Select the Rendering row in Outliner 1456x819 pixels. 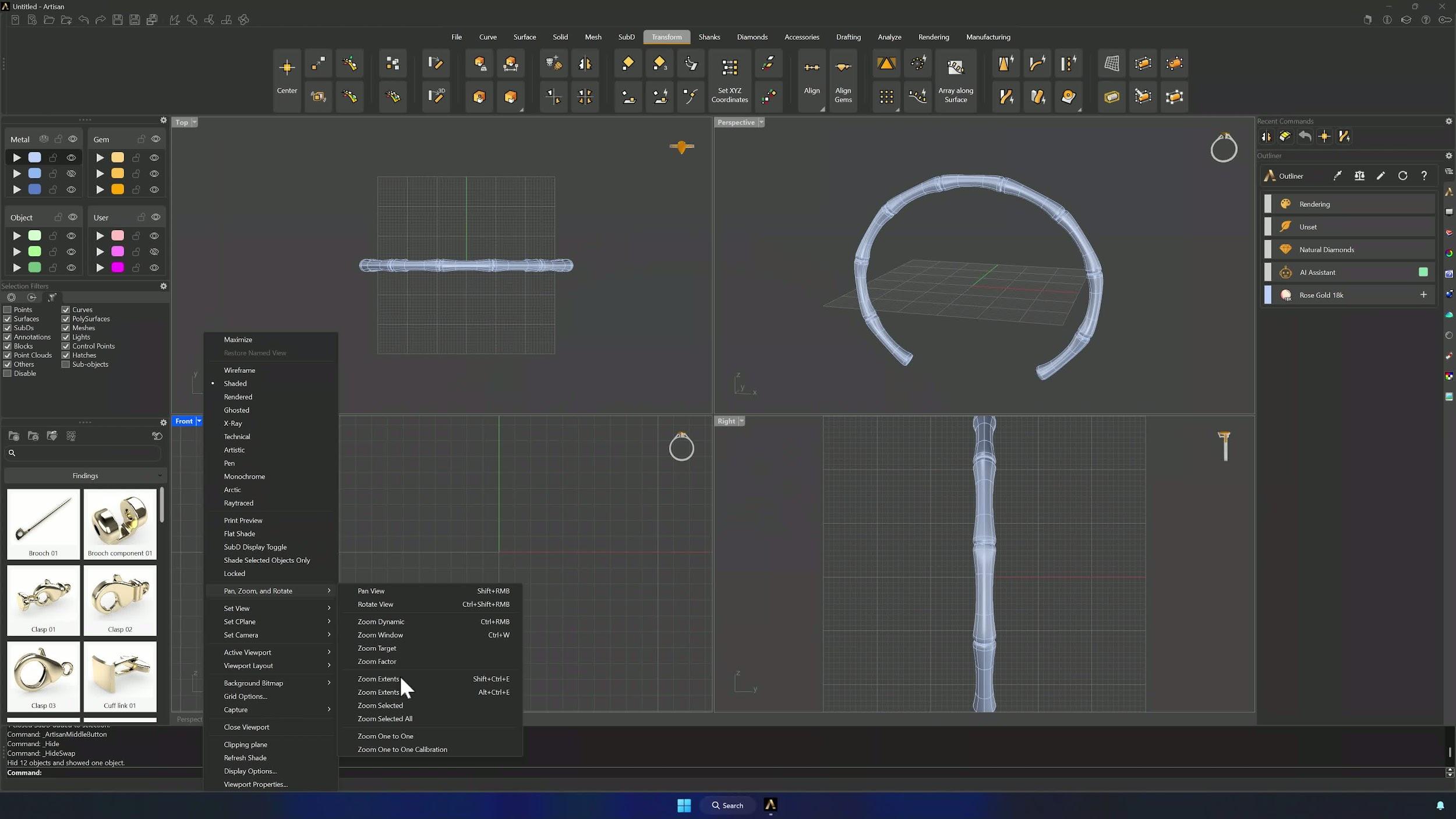click(x=1349, y=204)
